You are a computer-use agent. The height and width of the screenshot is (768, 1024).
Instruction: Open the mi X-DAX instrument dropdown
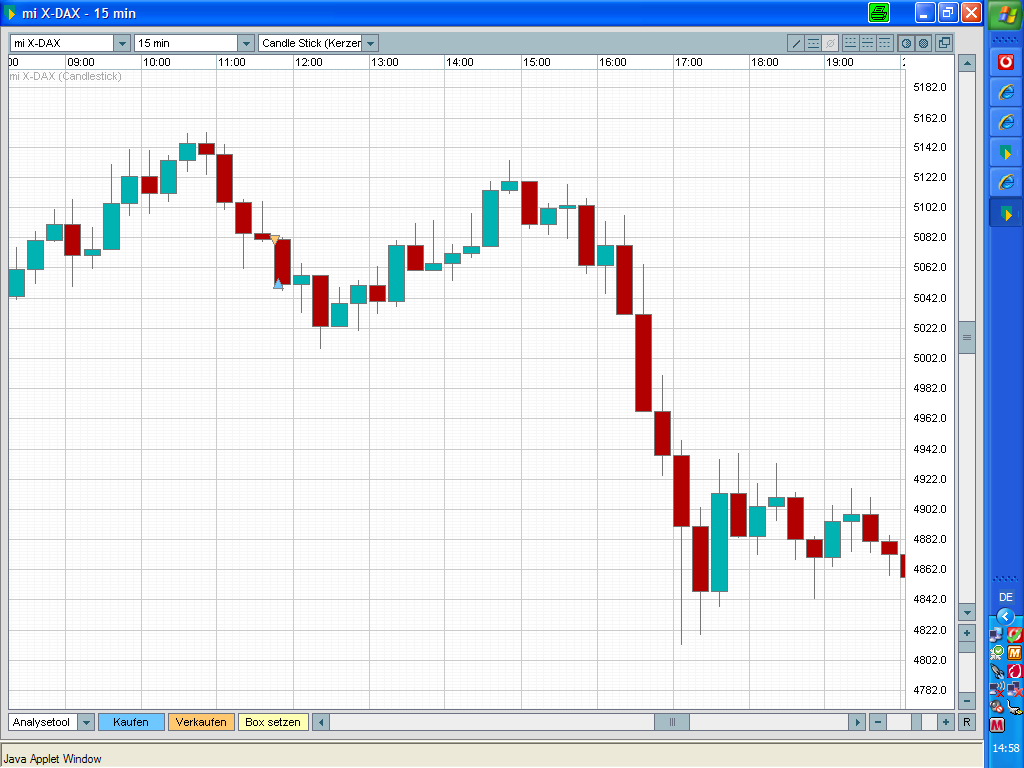[70, 43]
